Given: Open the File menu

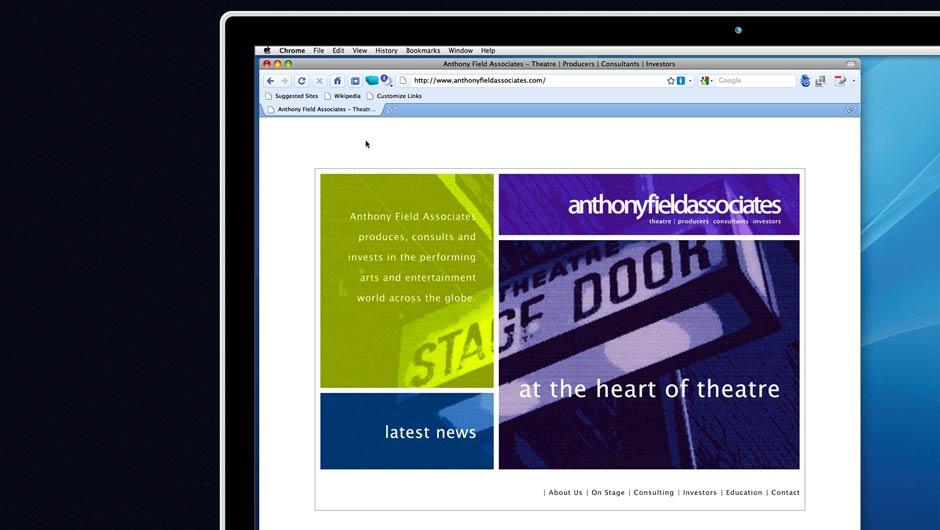Looking at the screenshot, I should tap(318, 51).
